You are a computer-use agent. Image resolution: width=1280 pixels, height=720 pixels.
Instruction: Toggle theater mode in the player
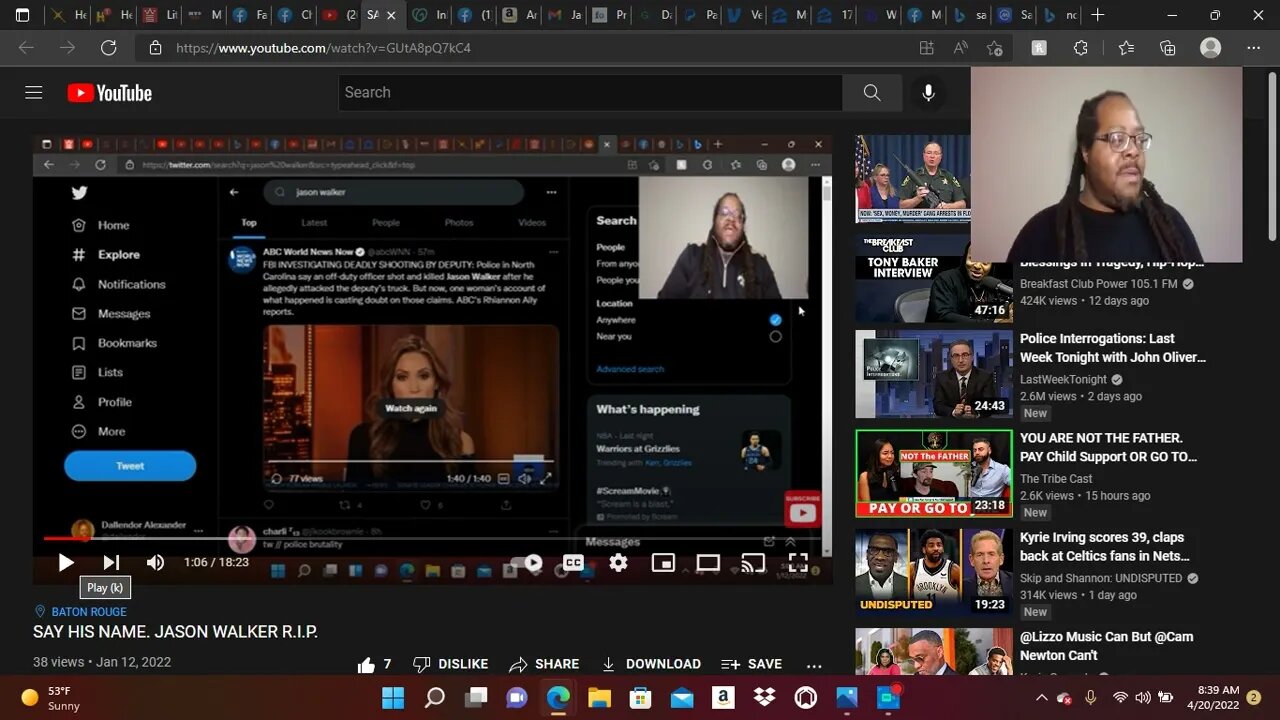[708, 563]
